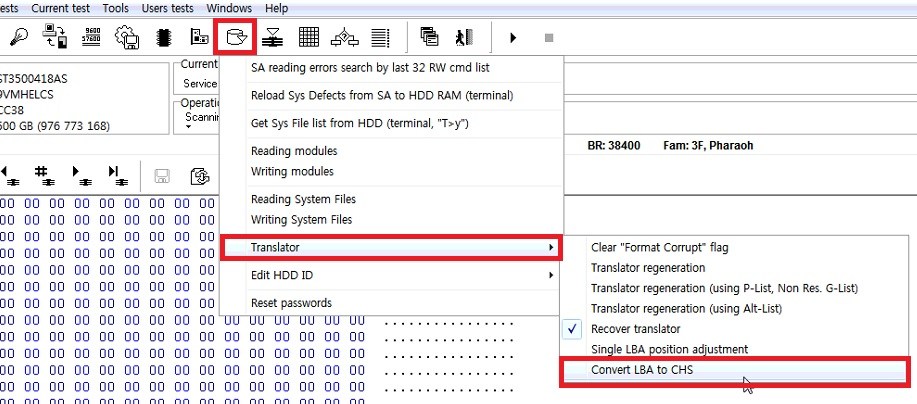This screenshot has width=917, height=404.
Task: Open the highlighted service area tools icon
Action: [x=236, y=38]
